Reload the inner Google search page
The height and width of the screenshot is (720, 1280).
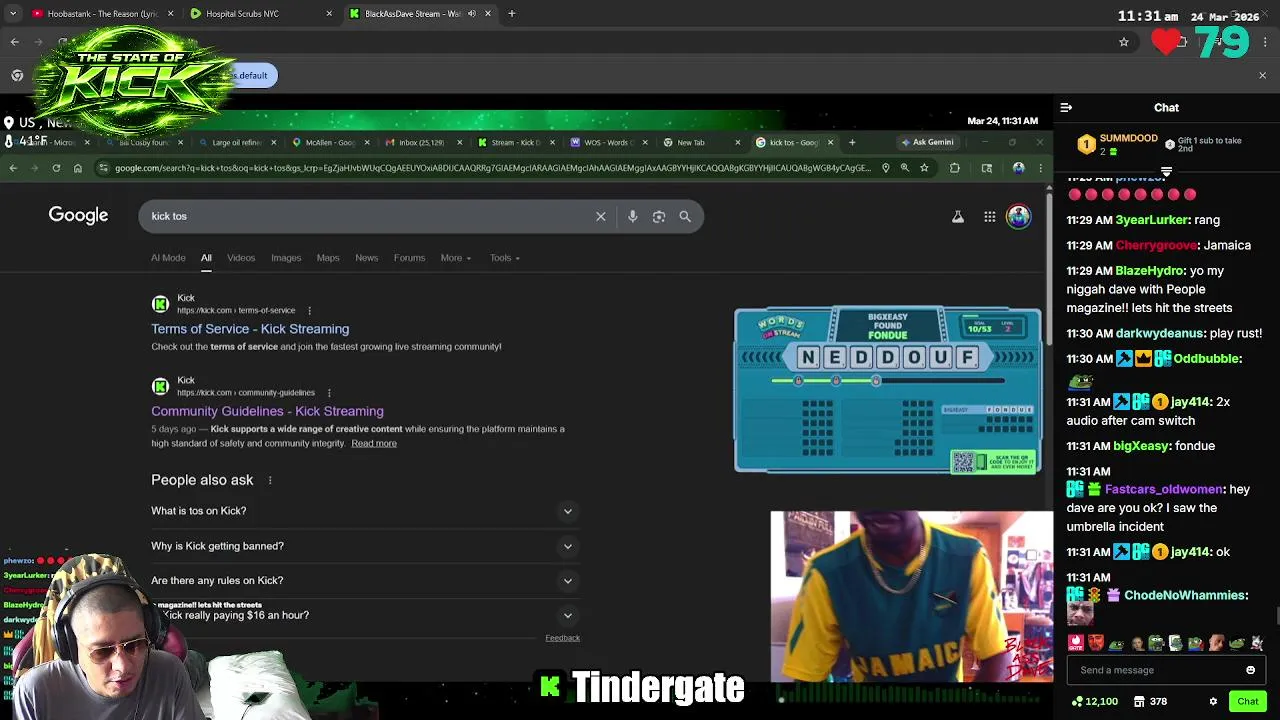coord(56,168)
